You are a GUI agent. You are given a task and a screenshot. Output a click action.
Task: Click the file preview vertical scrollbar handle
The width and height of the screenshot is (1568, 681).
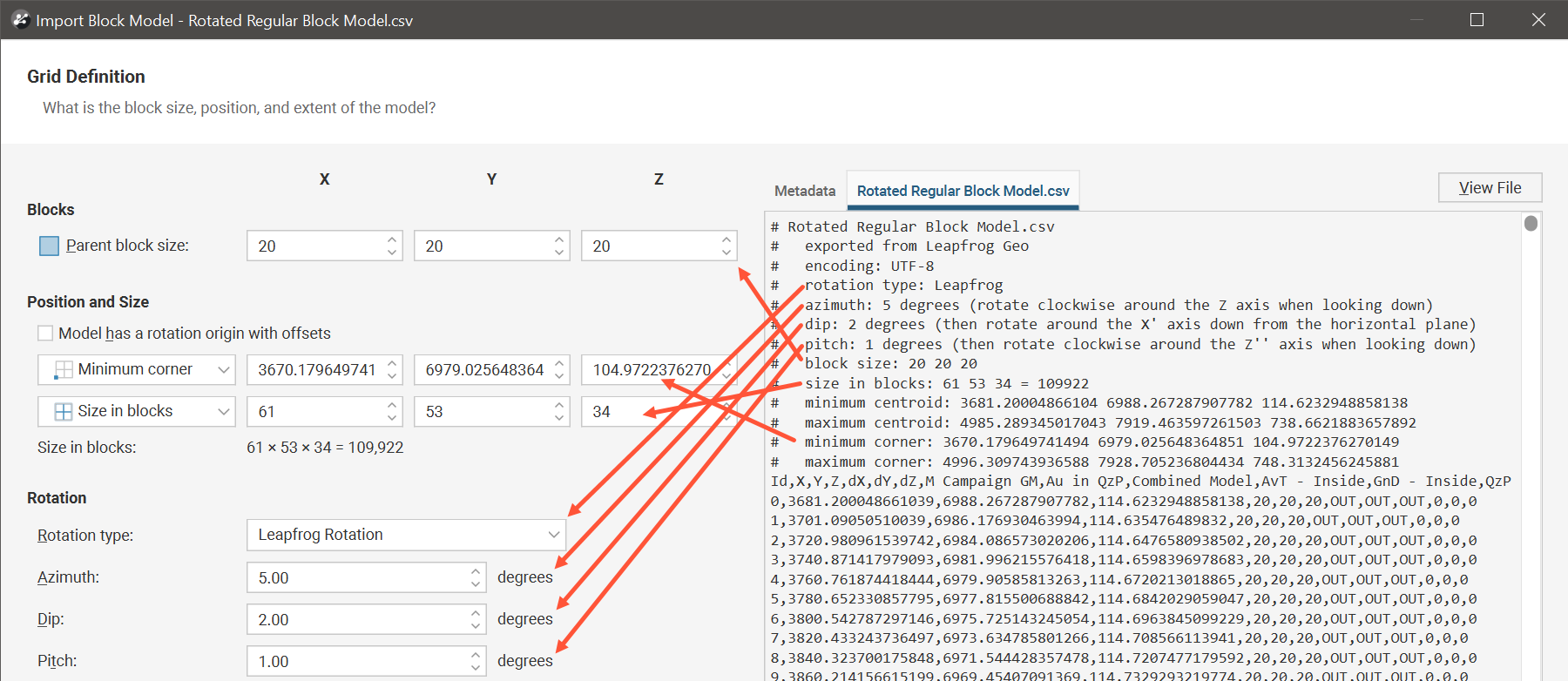click(x=1531, y=224)
